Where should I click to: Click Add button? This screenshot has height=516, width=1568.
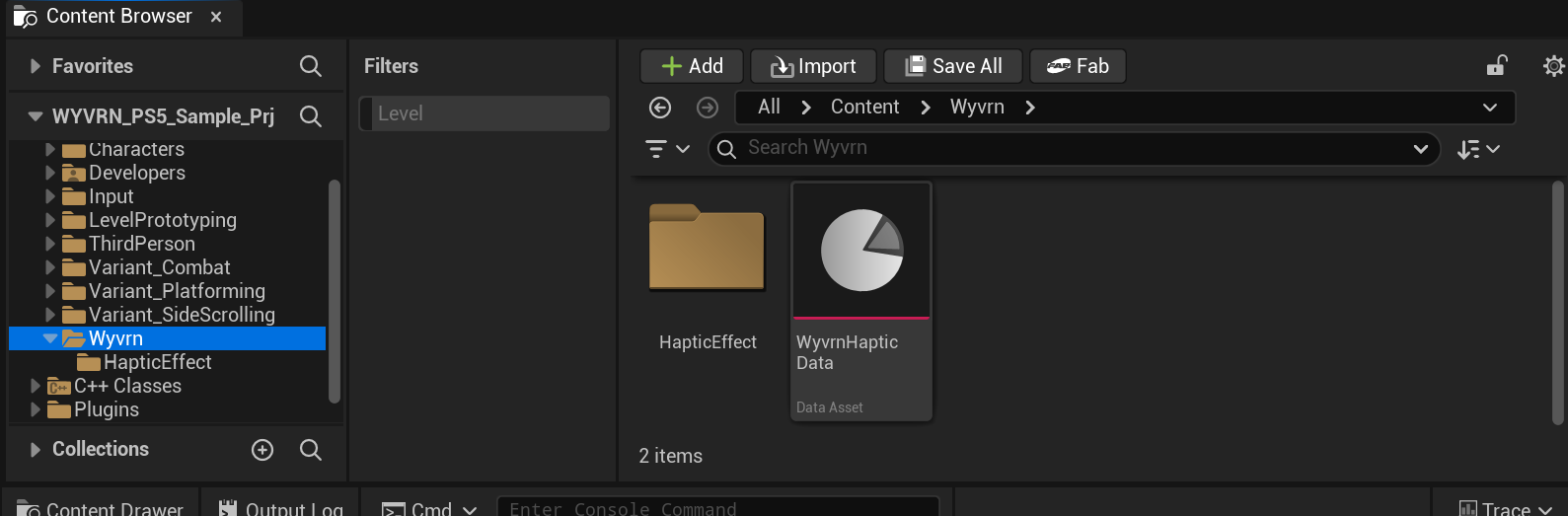click(x=692, y=66)
